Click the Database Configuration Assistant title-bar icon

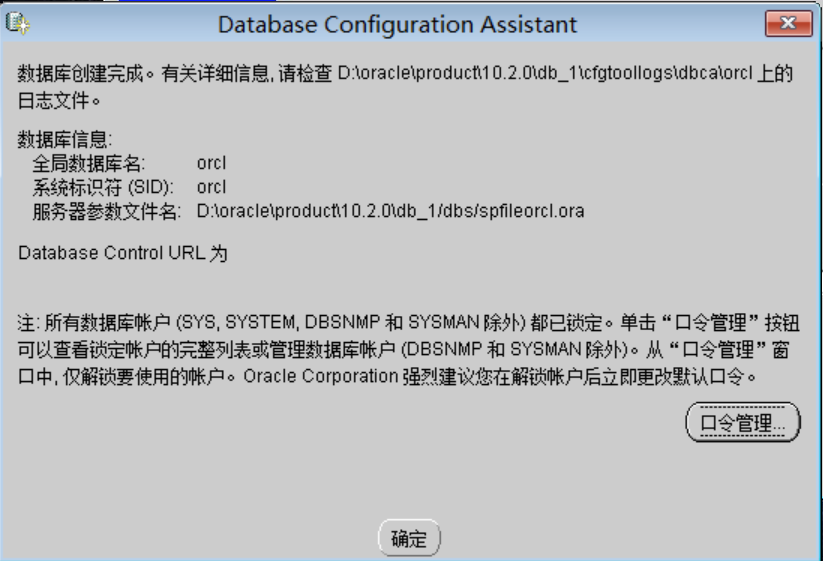click(17, 24)
